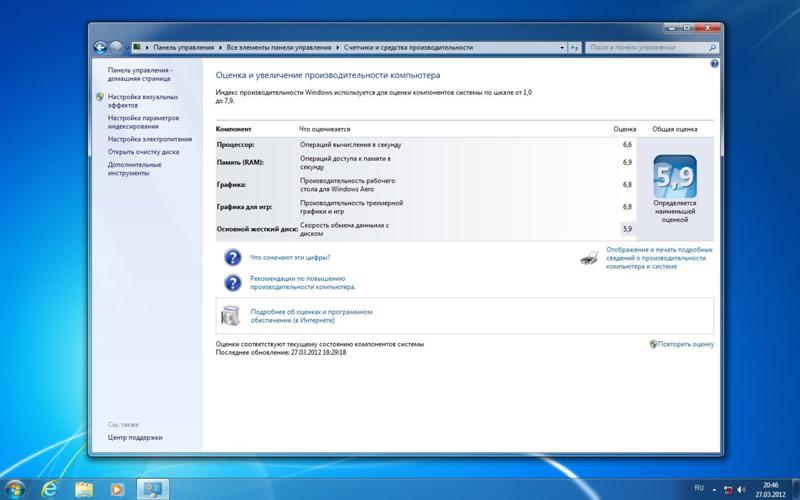Open the address bar history dropdown
Image resolution: width=800 pixels, height=500 pixels.
[562, 47]
